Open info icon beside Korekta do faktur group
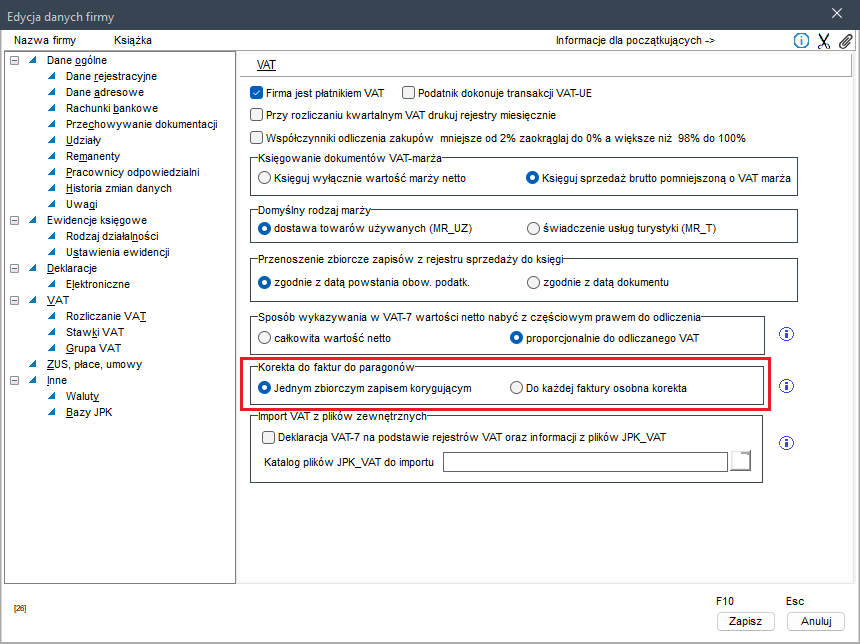The image size is (860, 644). pyautogui.click(x=787, y=386)
